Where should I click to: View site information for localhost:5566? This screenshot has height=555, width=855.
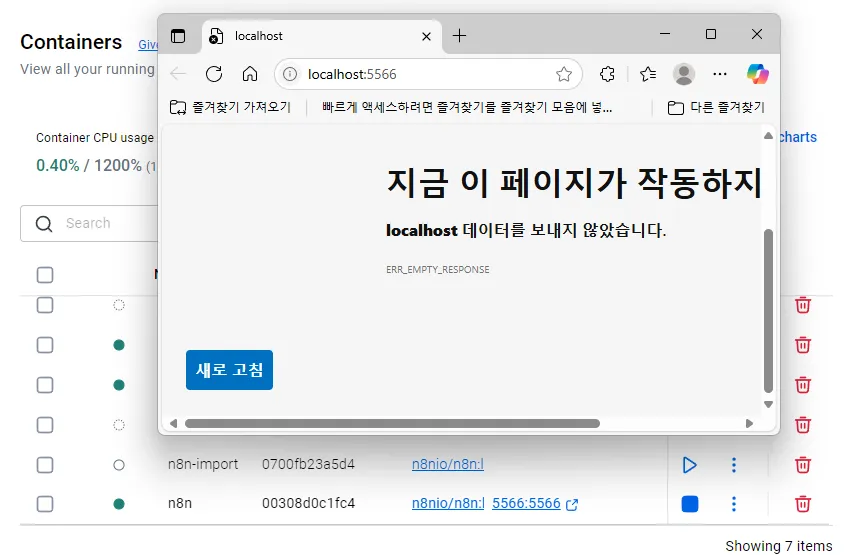pos(290,74)
